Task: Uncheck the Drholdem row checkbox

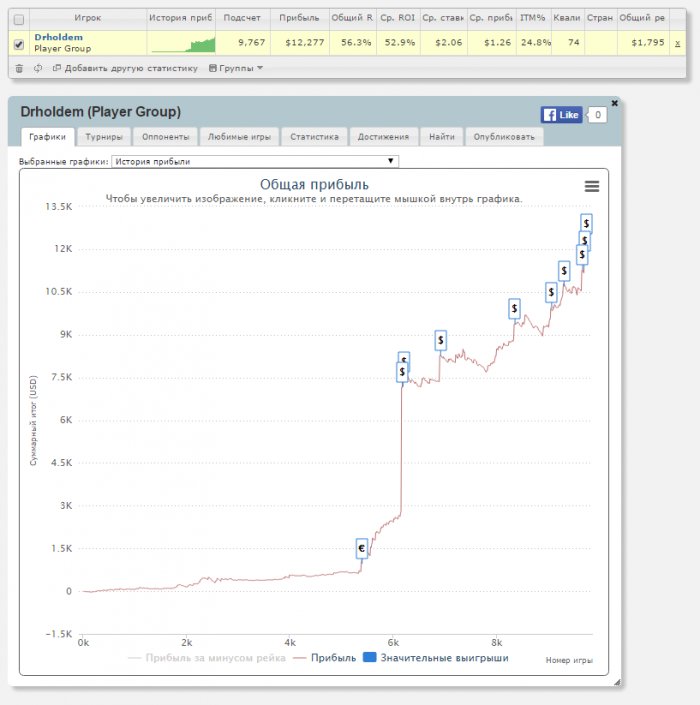Action: (19, 43)
